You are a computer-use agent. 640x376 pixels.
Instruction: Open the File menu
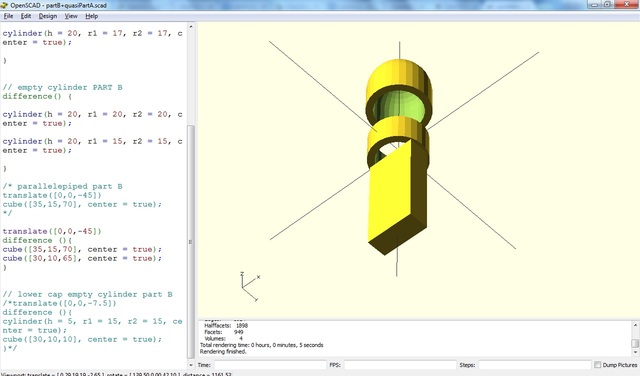8,16
